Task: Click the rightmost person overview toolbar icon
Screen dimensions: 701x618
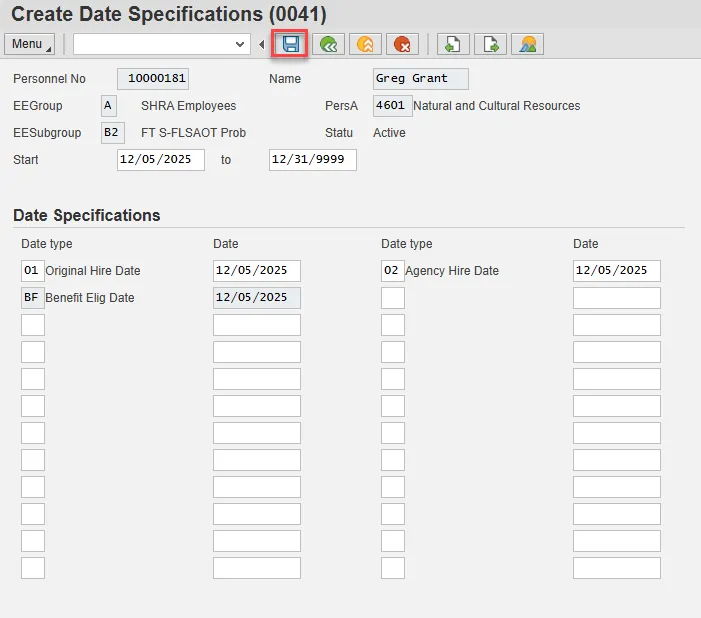Action: 527,44
